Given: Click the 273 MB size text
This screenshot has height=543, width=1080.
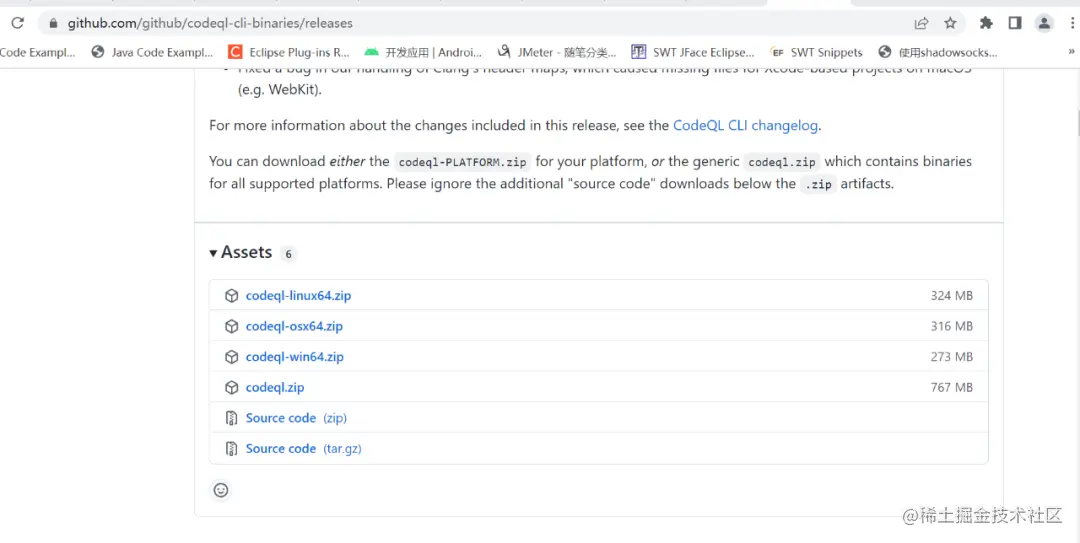Looking at the screenshot, I should click(x=952, y=357).
